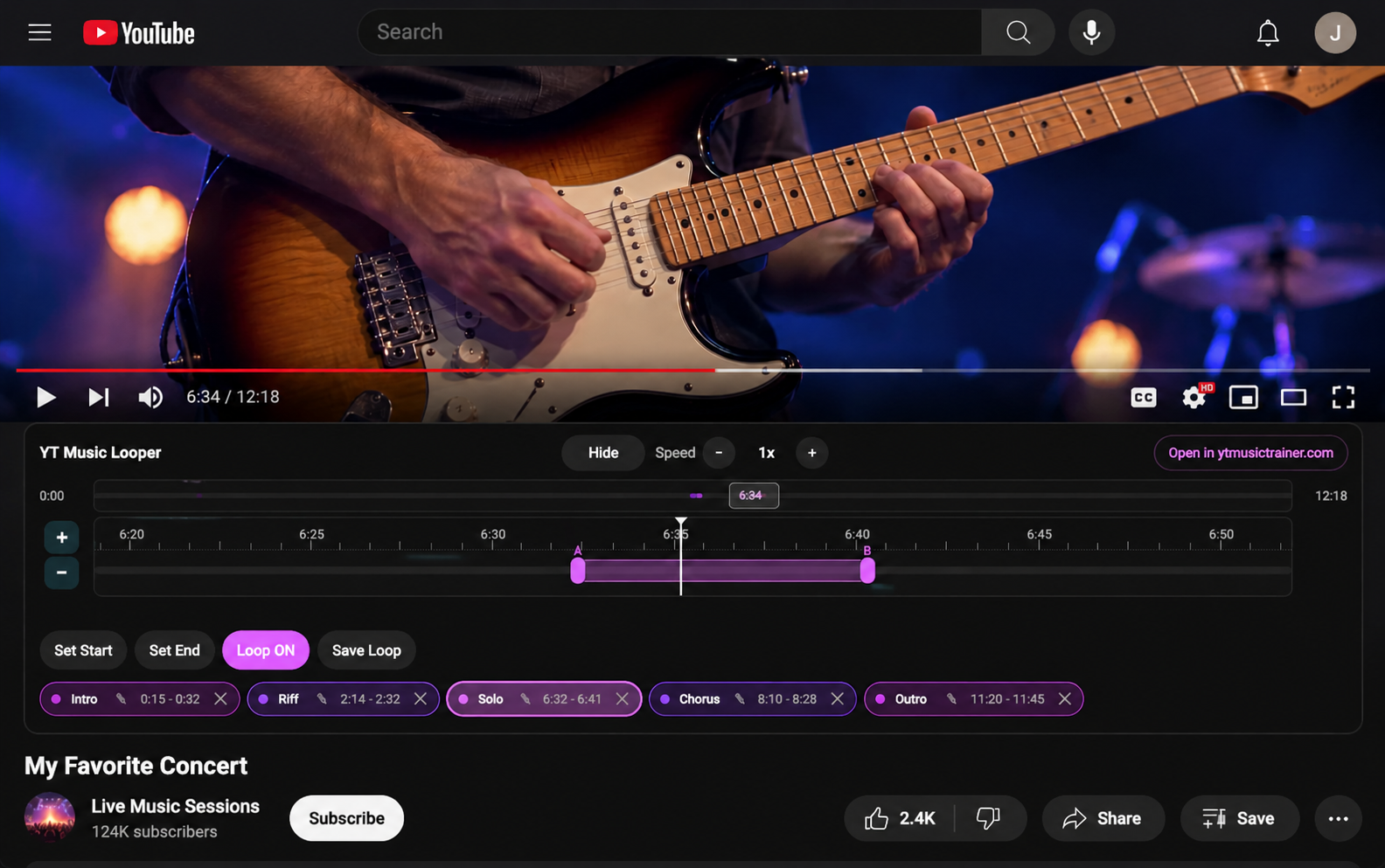Like the video with 2.4K
Viewport: 1385px width, 868px height.
[900, 819]
